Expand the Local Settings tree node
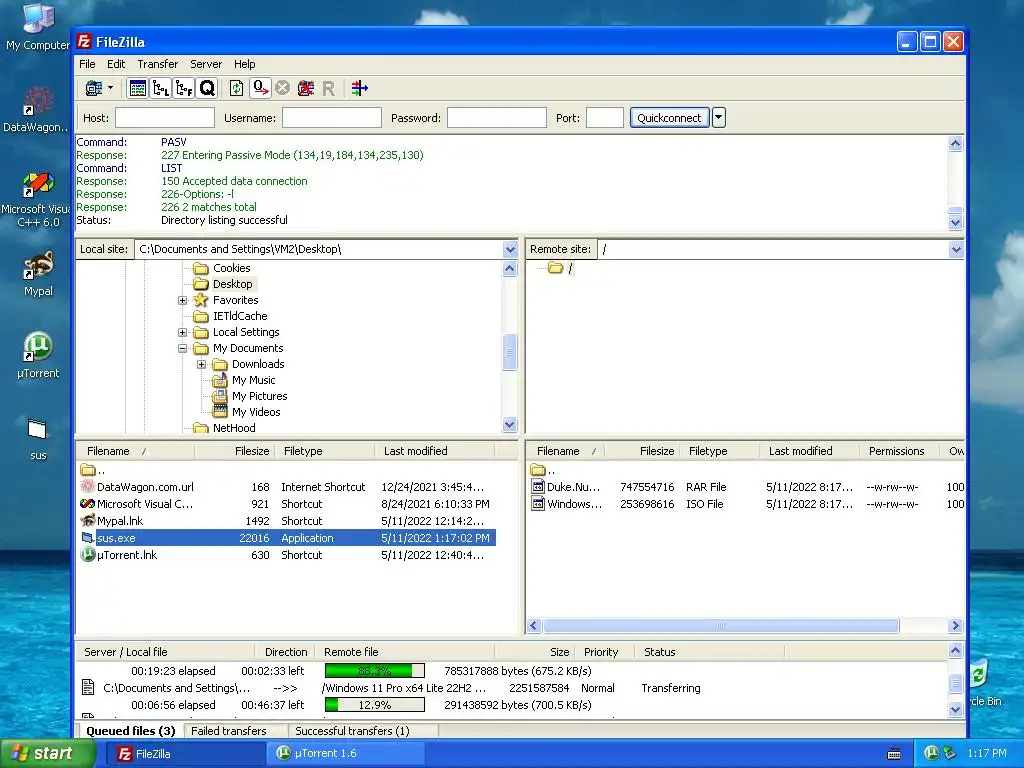The width and height of the screenshot is (1024, 768). [183, 332]
